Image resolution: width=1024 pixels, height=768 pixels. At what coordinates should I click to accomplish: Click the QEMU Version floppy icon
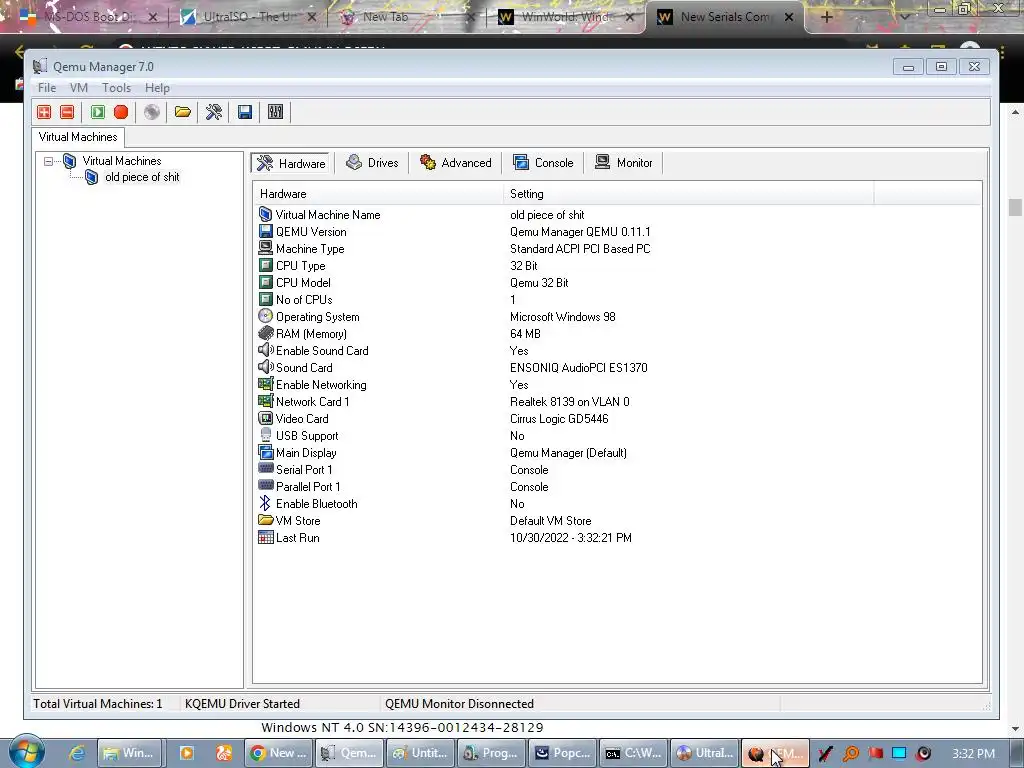coord(265,231)
